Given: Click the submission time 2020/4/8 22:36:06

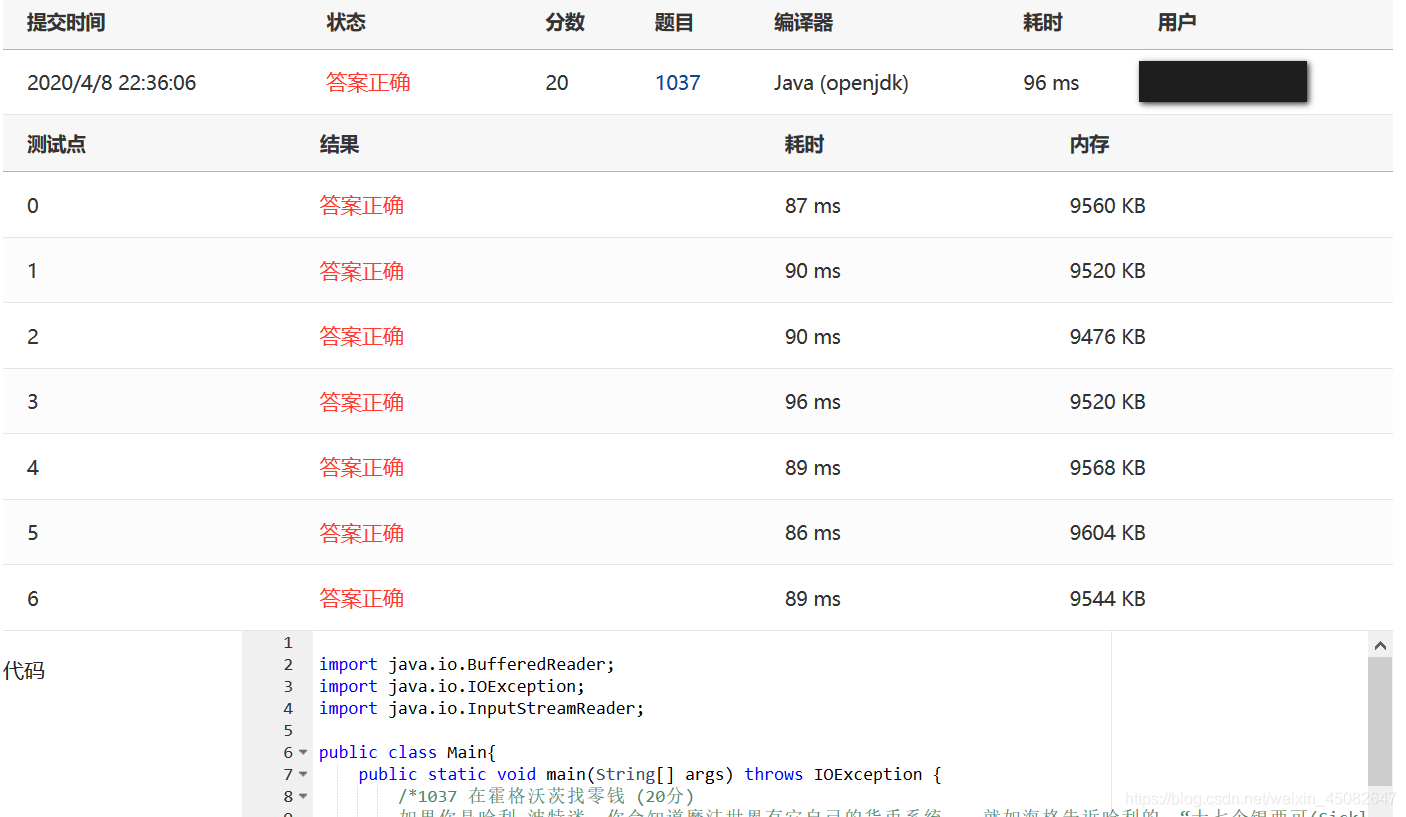Looking at the screenshot, I should (x=111, y=83).
